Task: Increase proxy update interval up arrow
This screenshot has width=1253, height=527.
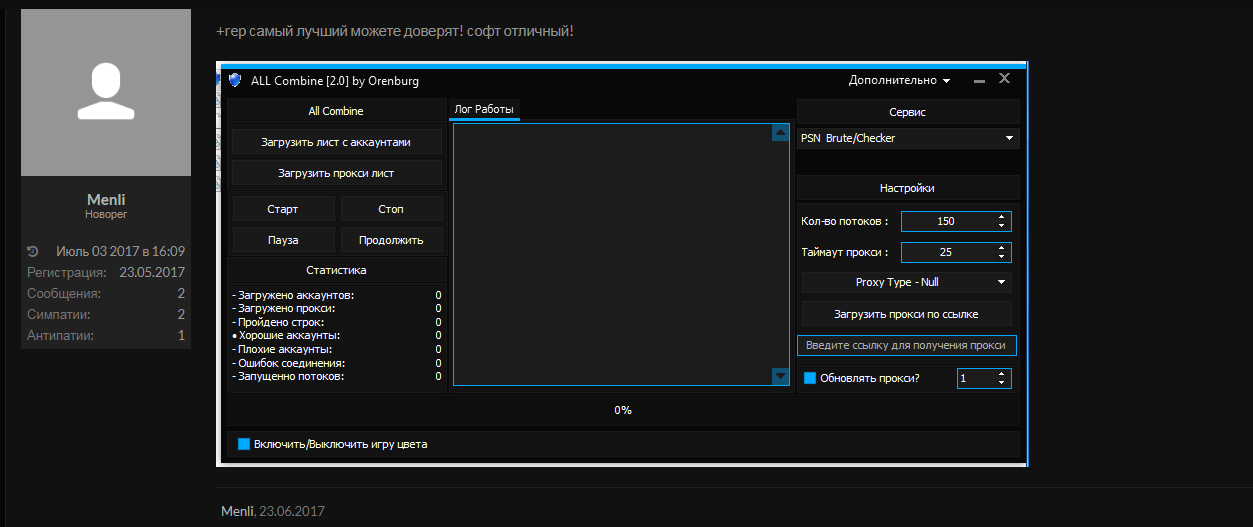Action: 1002,374
